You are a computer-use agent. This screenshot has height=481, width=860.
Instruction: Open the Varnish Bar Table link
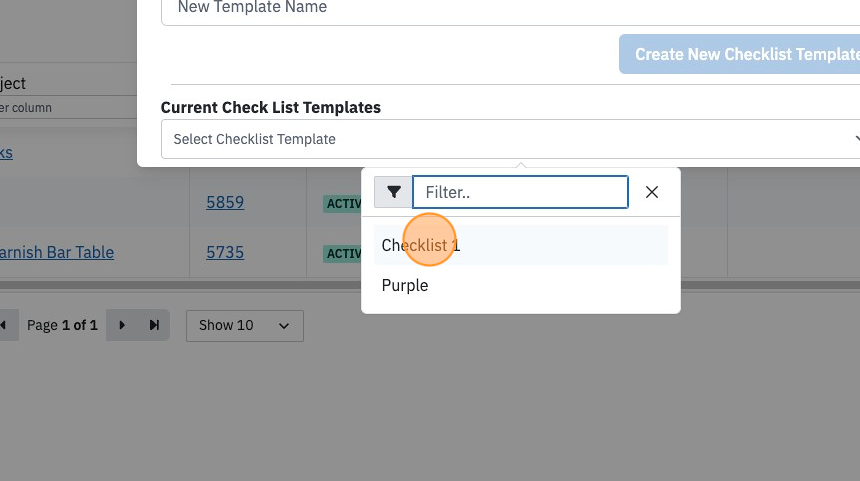pyautogui.click(x=57, y=252)
